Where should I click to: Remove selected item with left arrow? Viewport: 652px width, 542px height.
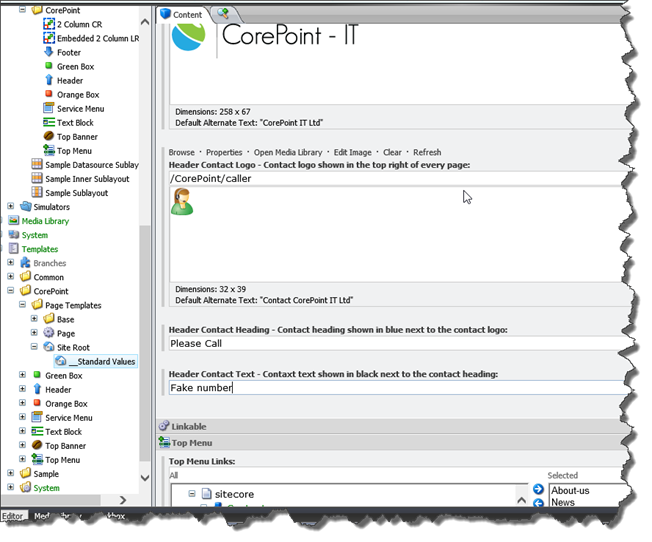click(x=538, y=503)
